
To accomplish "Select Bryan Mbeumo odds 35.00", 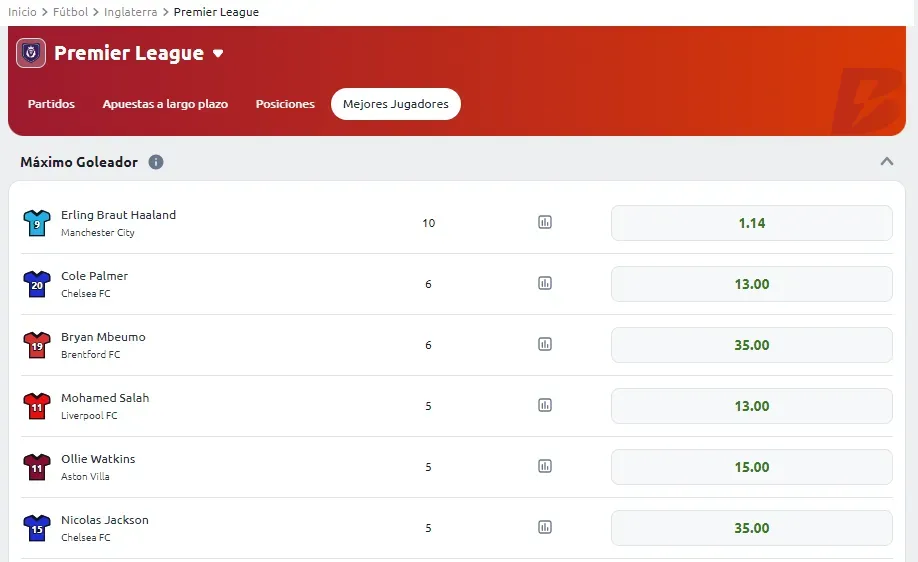I will point(752,345).
